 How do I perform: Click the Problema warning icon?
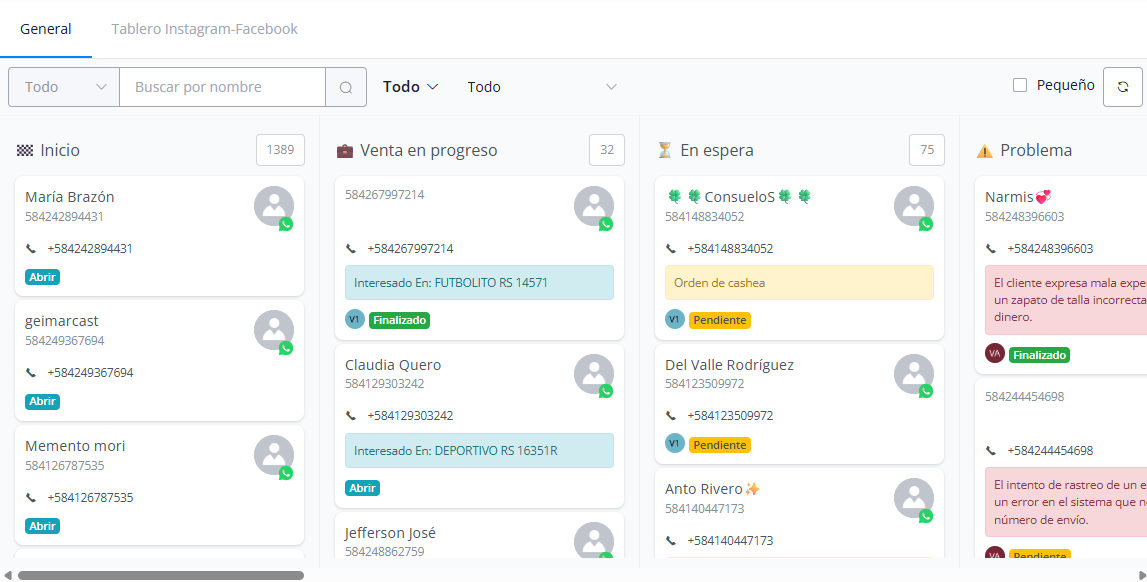tap(985, 151)
